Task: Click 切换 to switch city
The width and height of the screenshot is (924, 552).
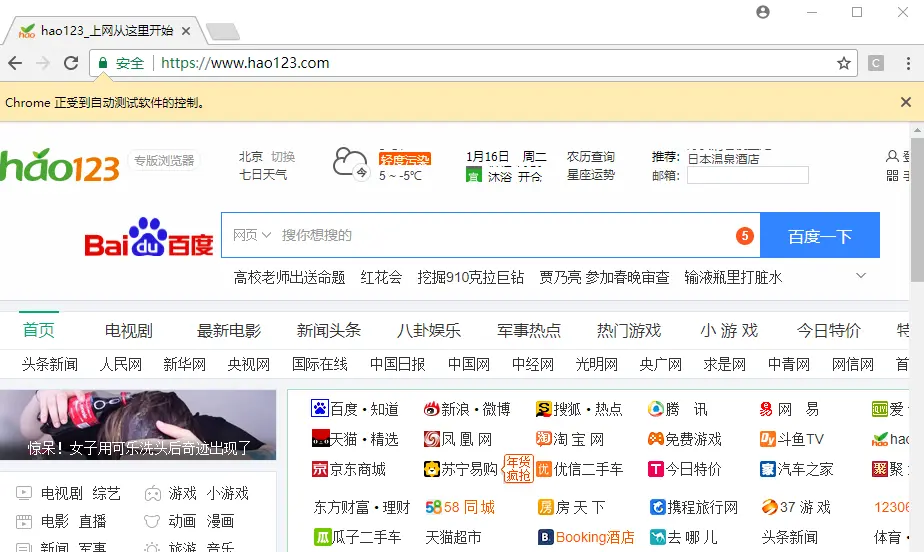Action: pyautogui.click(x=283, y=157)
